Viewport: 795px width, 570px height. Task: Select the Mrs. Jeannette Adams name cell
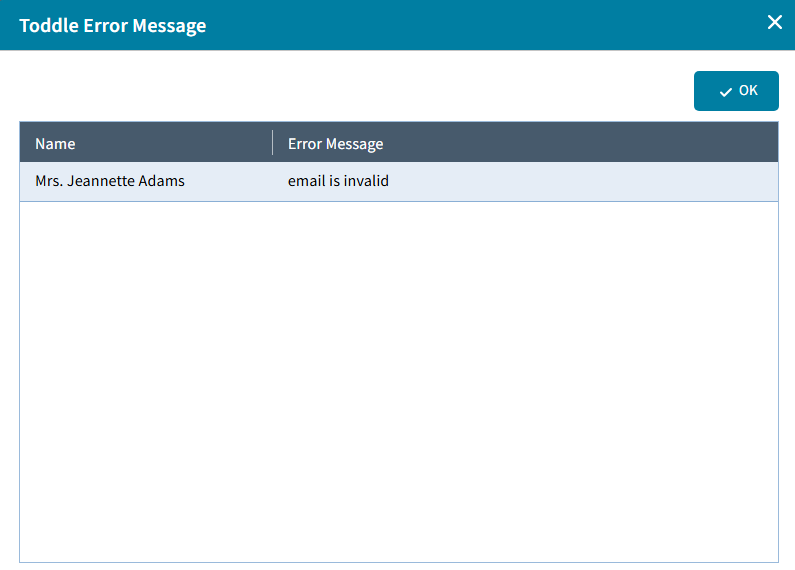click(146, 181)
